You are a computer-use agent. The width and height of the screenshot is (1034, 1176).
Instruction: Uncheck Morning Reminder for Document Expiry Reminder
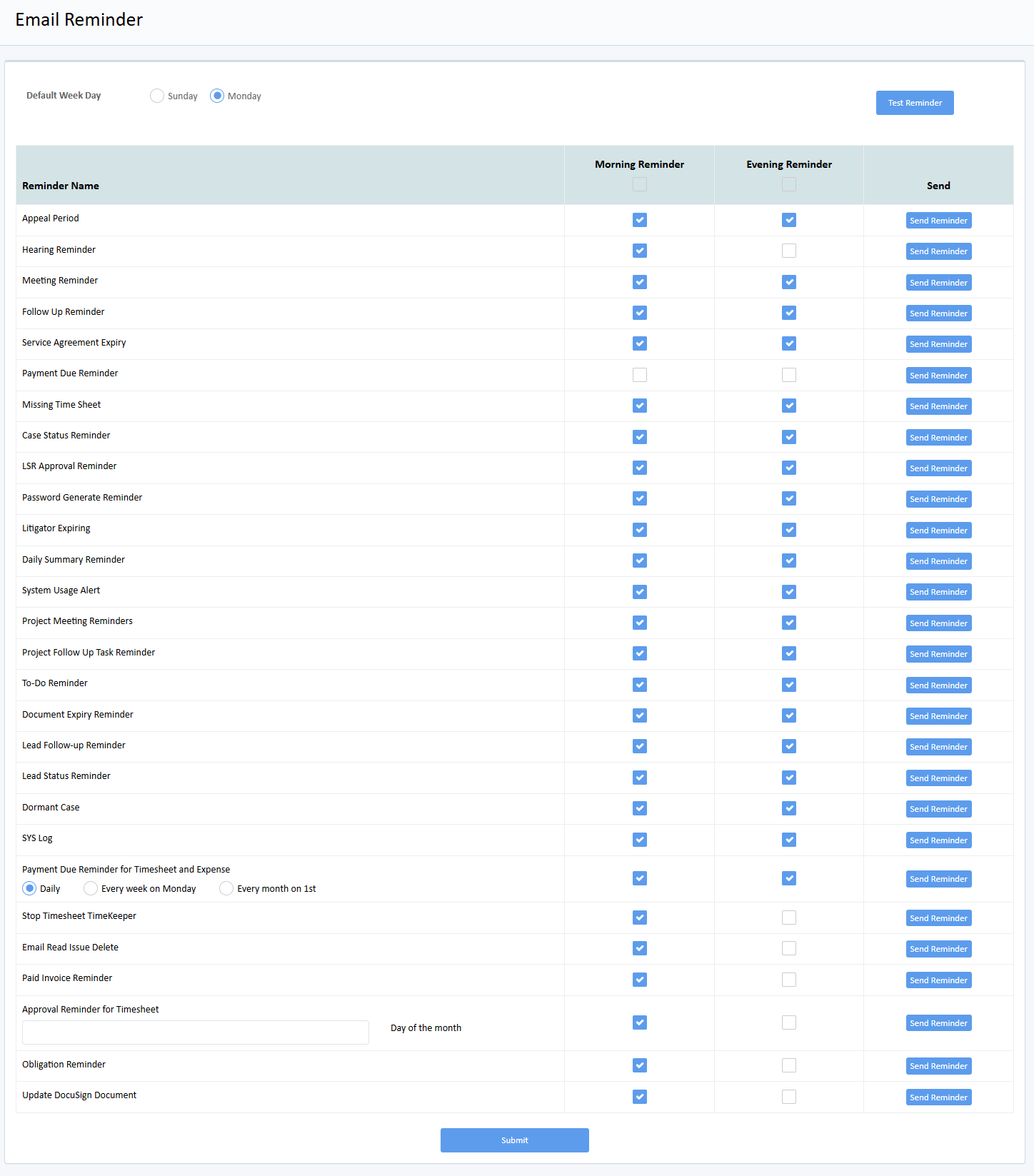tap(640, 715)
